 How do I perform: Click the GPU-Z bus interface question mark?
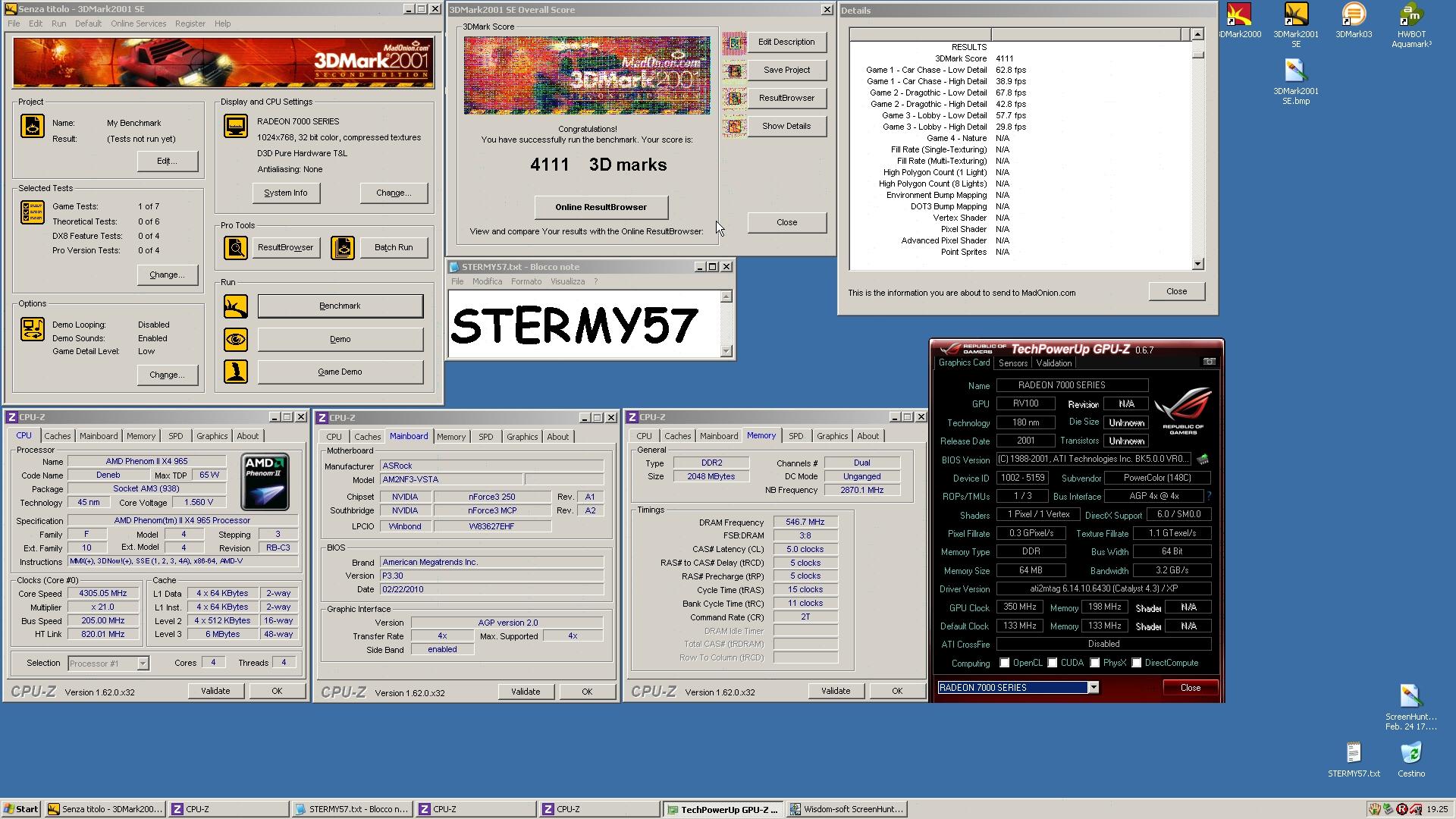tap(1209, 496)
